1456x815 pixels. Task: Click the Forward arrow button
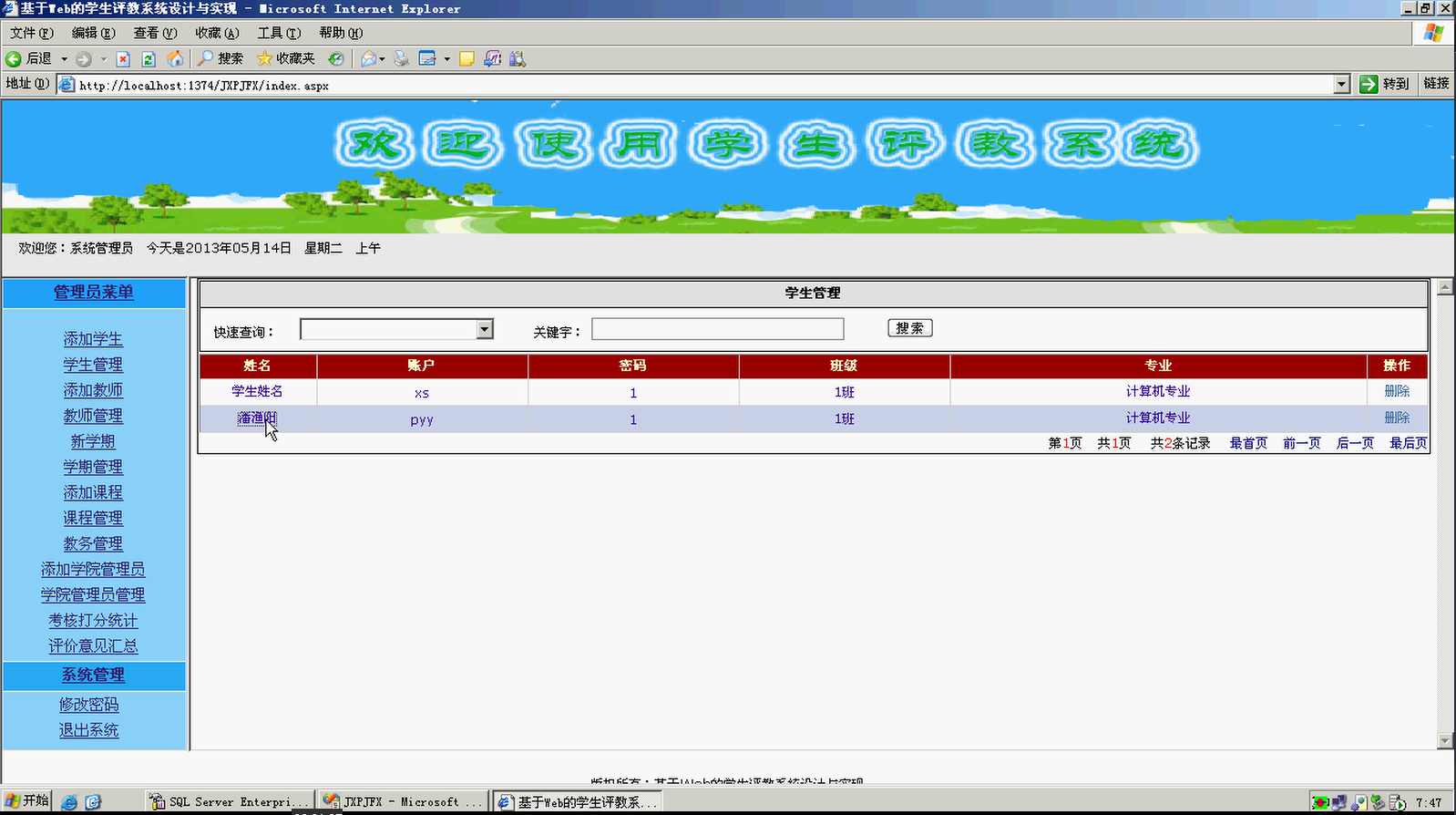(x=84, y=58)
